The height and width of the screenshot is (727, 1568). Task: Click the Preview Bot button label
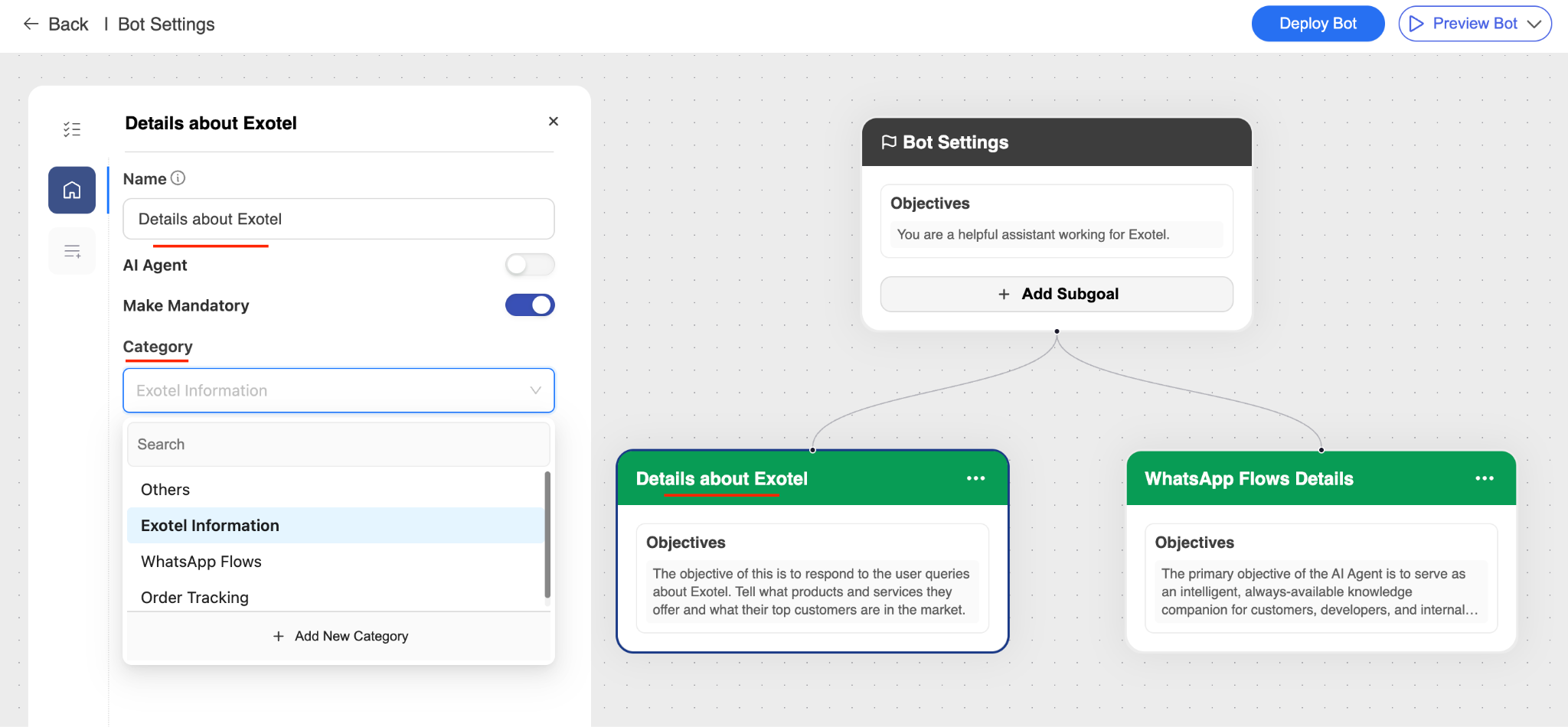coord(1475,24)
